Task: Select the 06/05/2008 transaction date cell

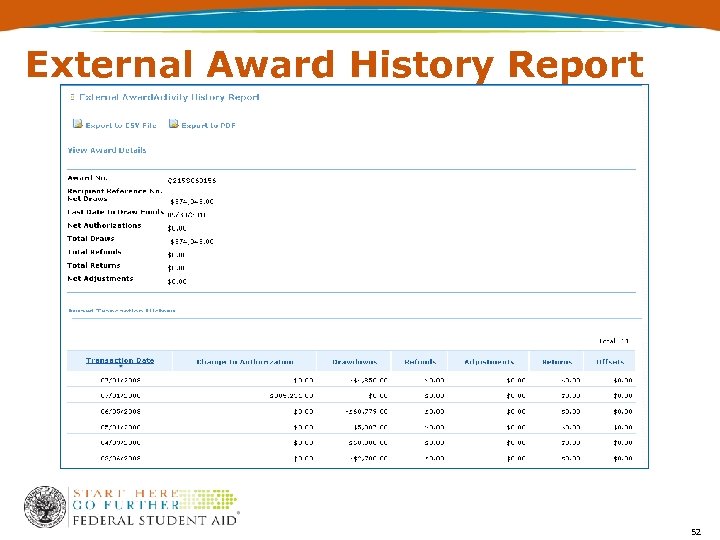Action: (x=120, y=411)
